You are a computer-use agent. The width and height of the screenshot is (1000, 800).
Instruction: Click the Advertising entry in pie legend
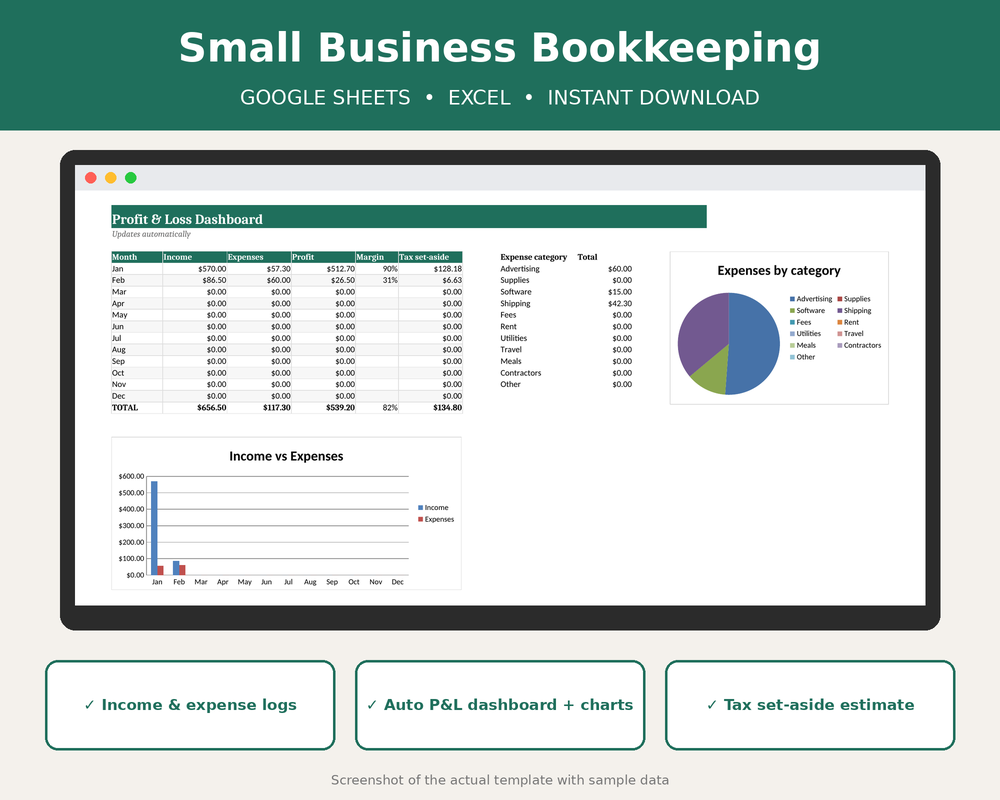[811, 299]
